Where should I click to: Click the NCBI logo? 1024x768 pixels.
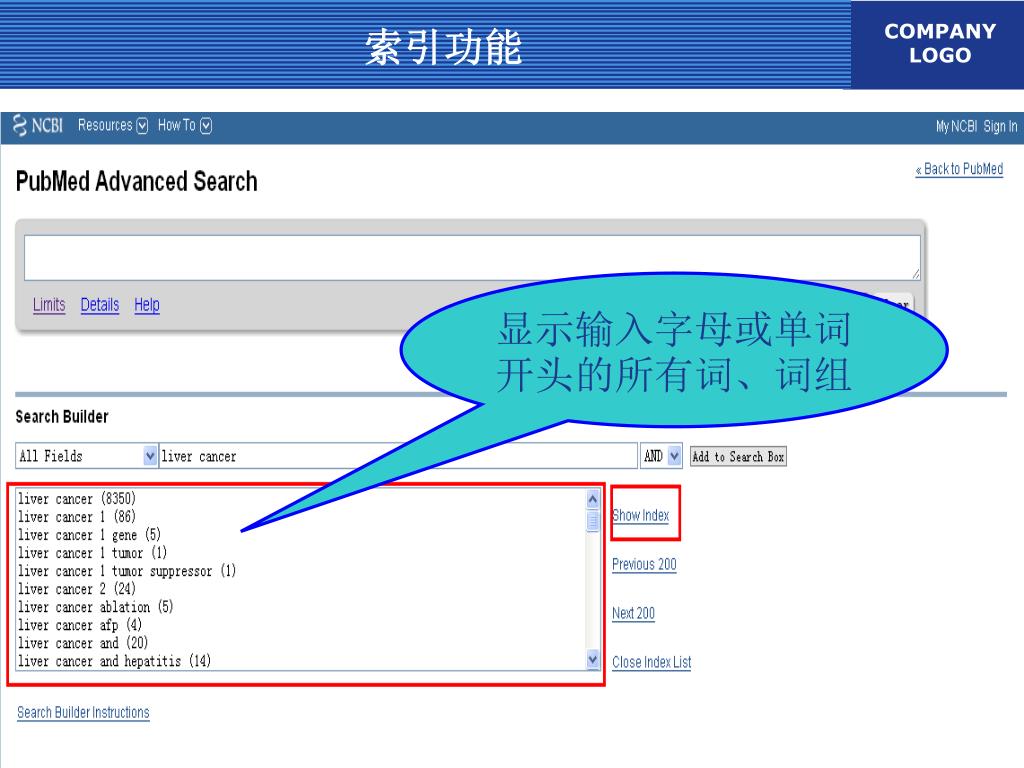tap(39, 125)
